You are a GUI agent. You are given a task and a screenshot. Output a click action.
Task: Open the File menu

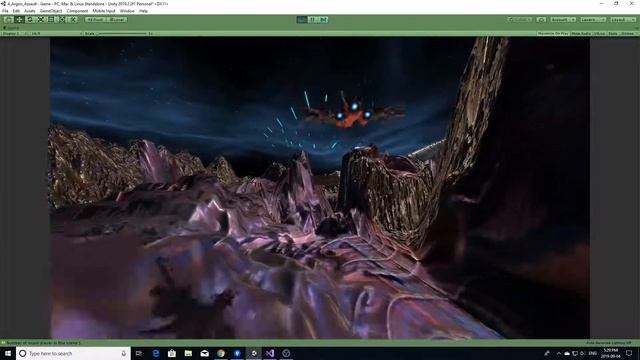click(5, 11)
